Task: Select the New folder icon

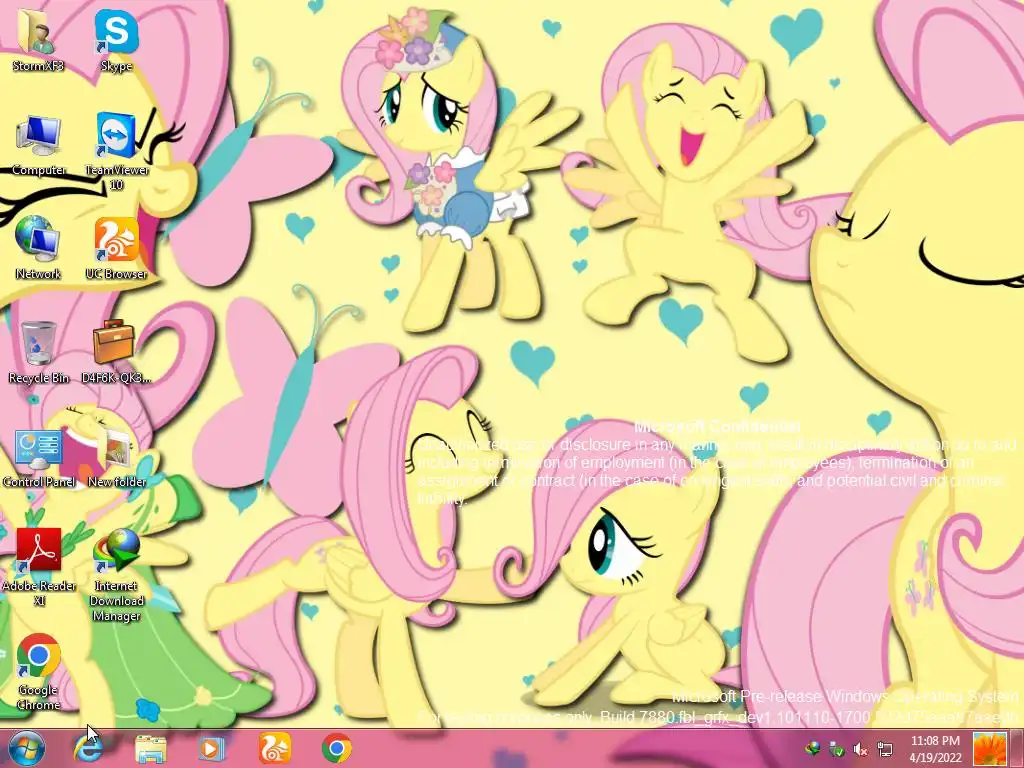Action: pos(116,457)
